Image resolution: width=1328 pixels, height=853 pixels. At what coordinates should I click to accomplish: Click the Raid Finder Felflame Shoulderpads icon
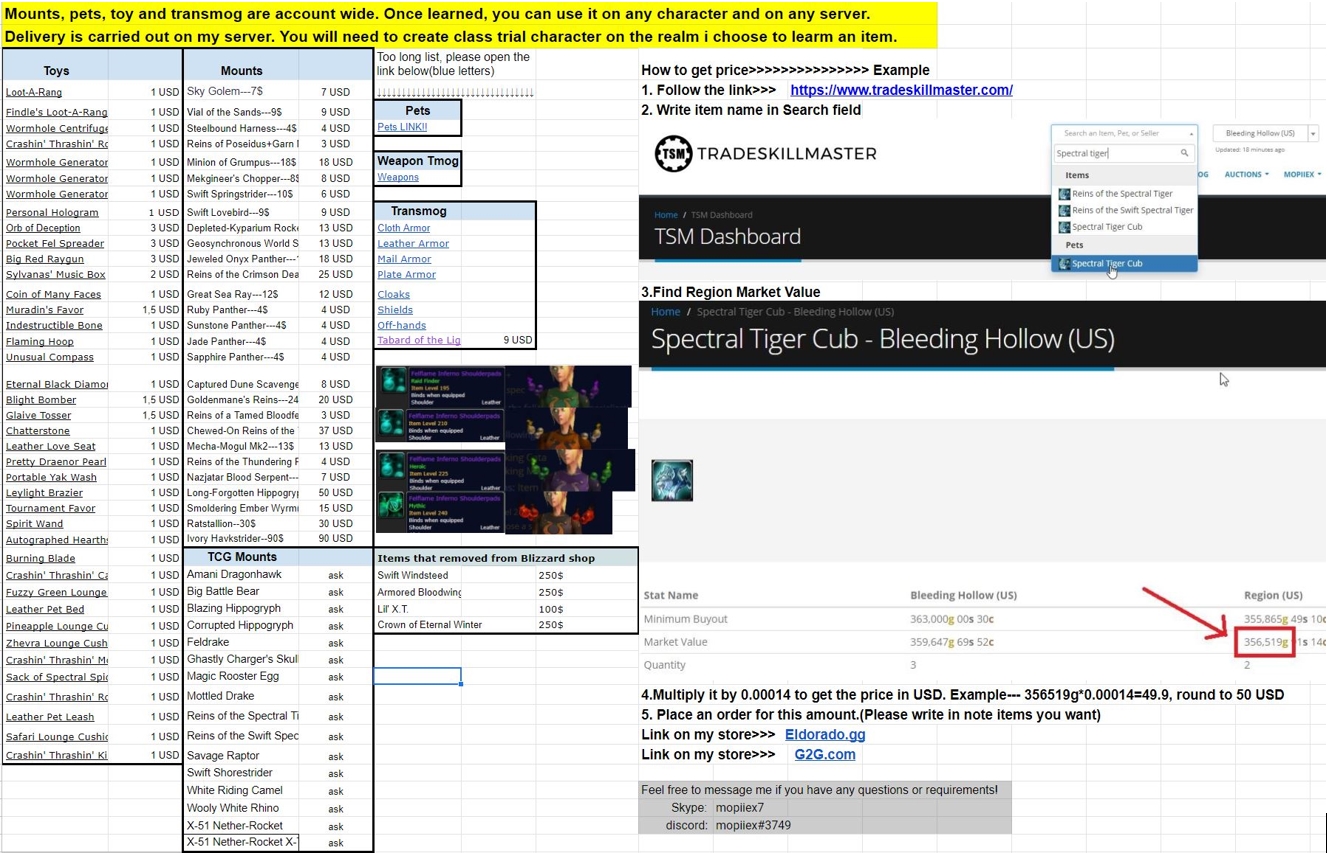point(392,383)
